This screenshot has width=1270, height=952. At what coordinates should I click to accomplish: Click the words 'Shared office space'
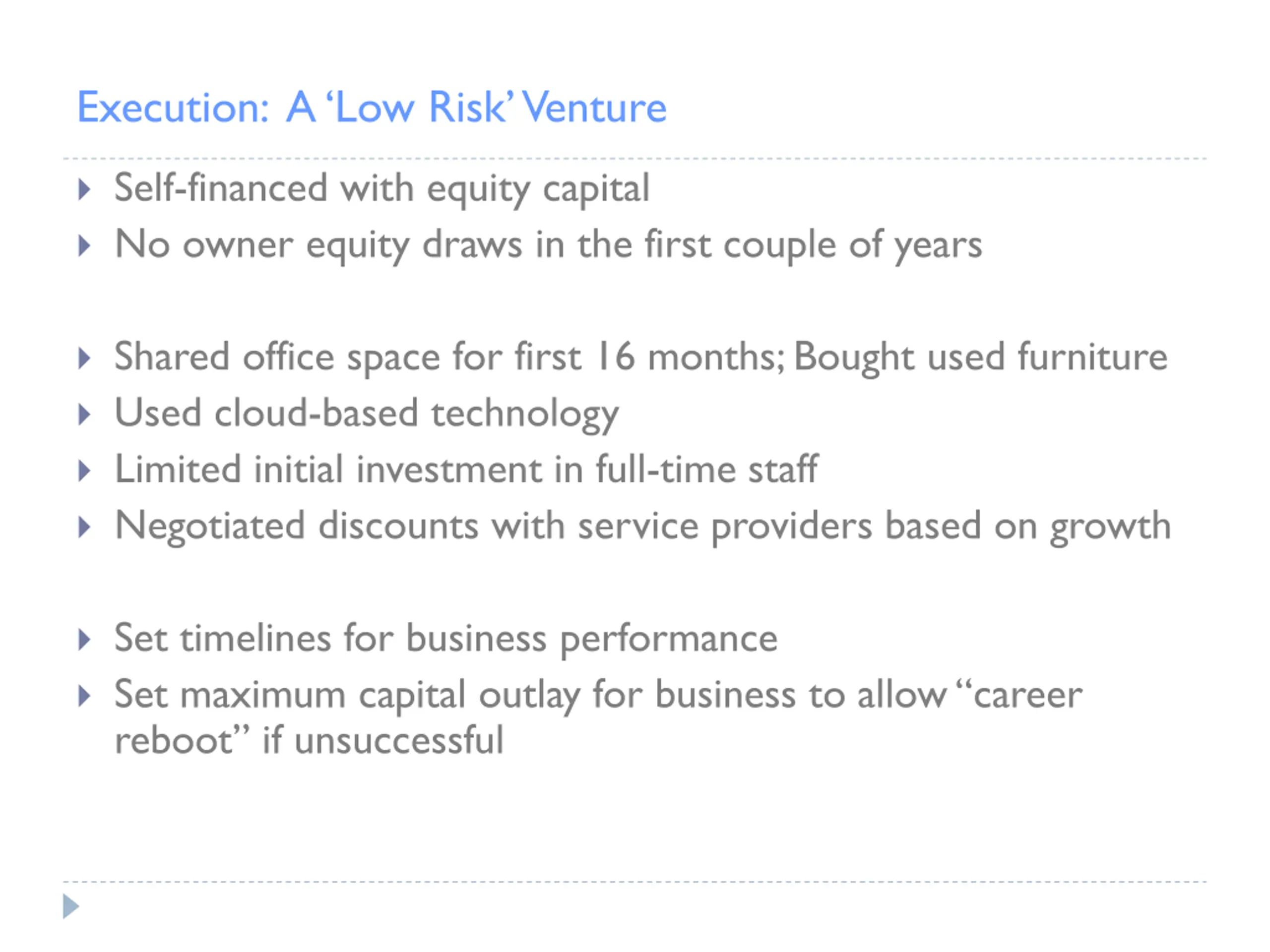click(x=277, y=357)
